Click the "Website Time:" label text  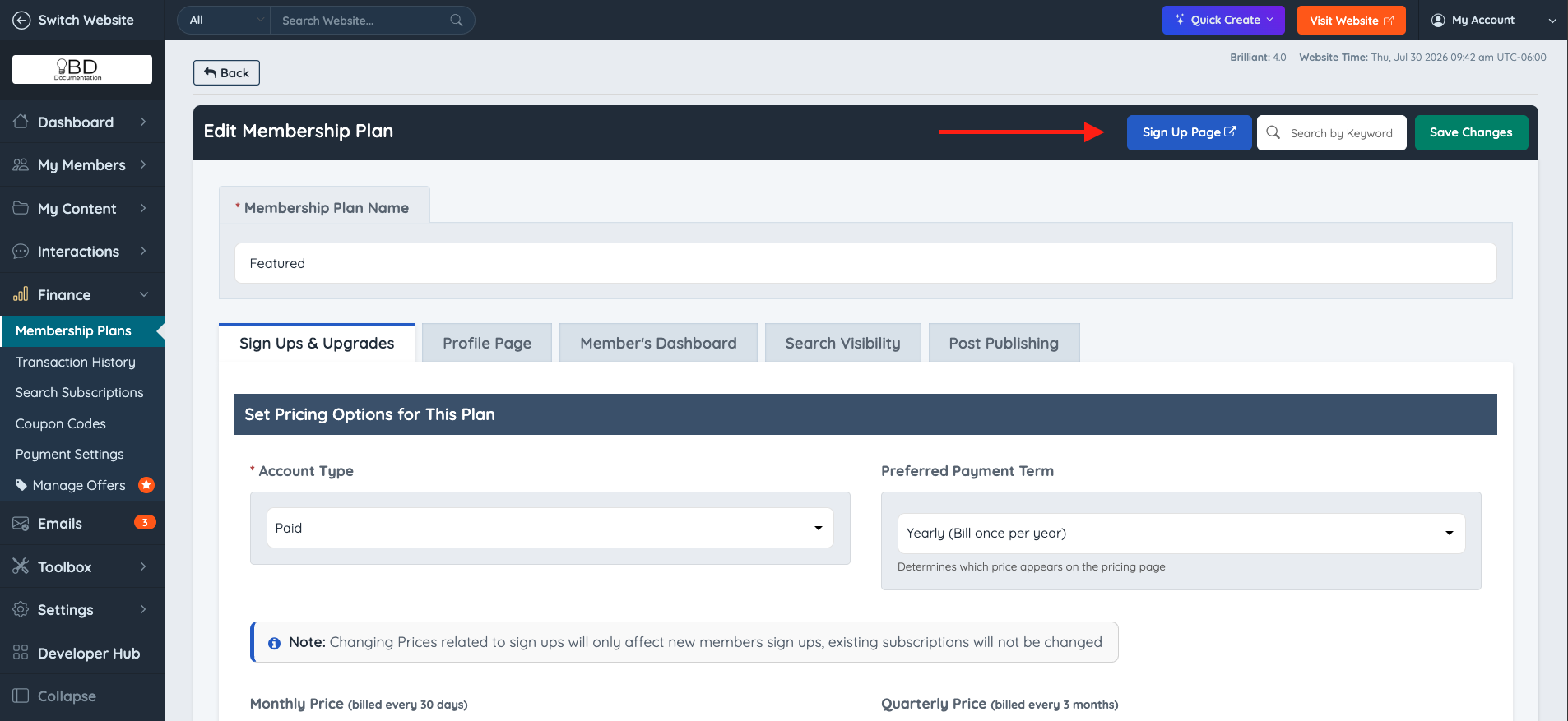[1334, 58]
